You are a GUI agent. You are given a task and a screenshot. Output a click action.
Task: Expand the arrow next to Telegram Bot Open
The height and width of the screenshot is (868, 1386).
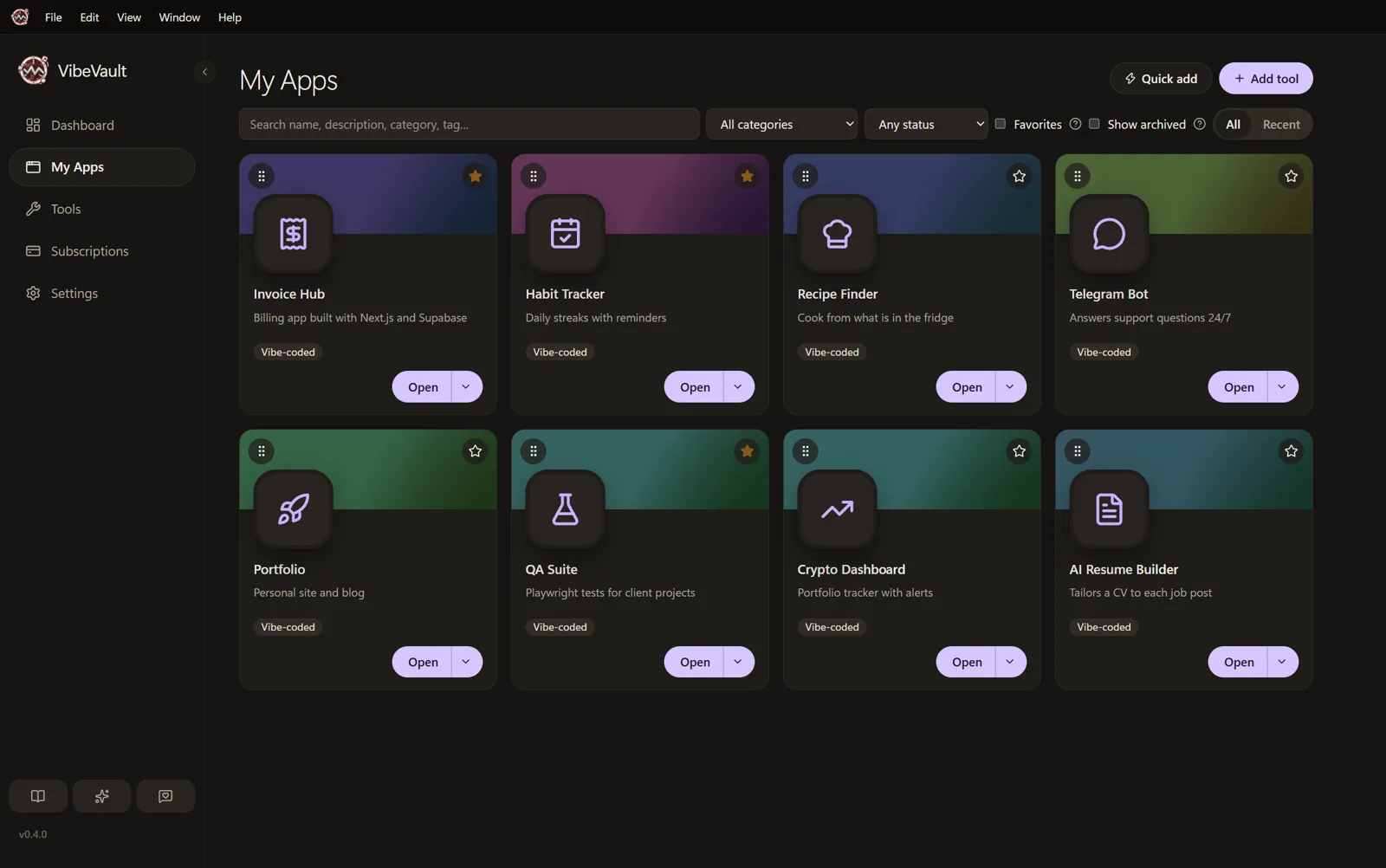pos(1282,386)
